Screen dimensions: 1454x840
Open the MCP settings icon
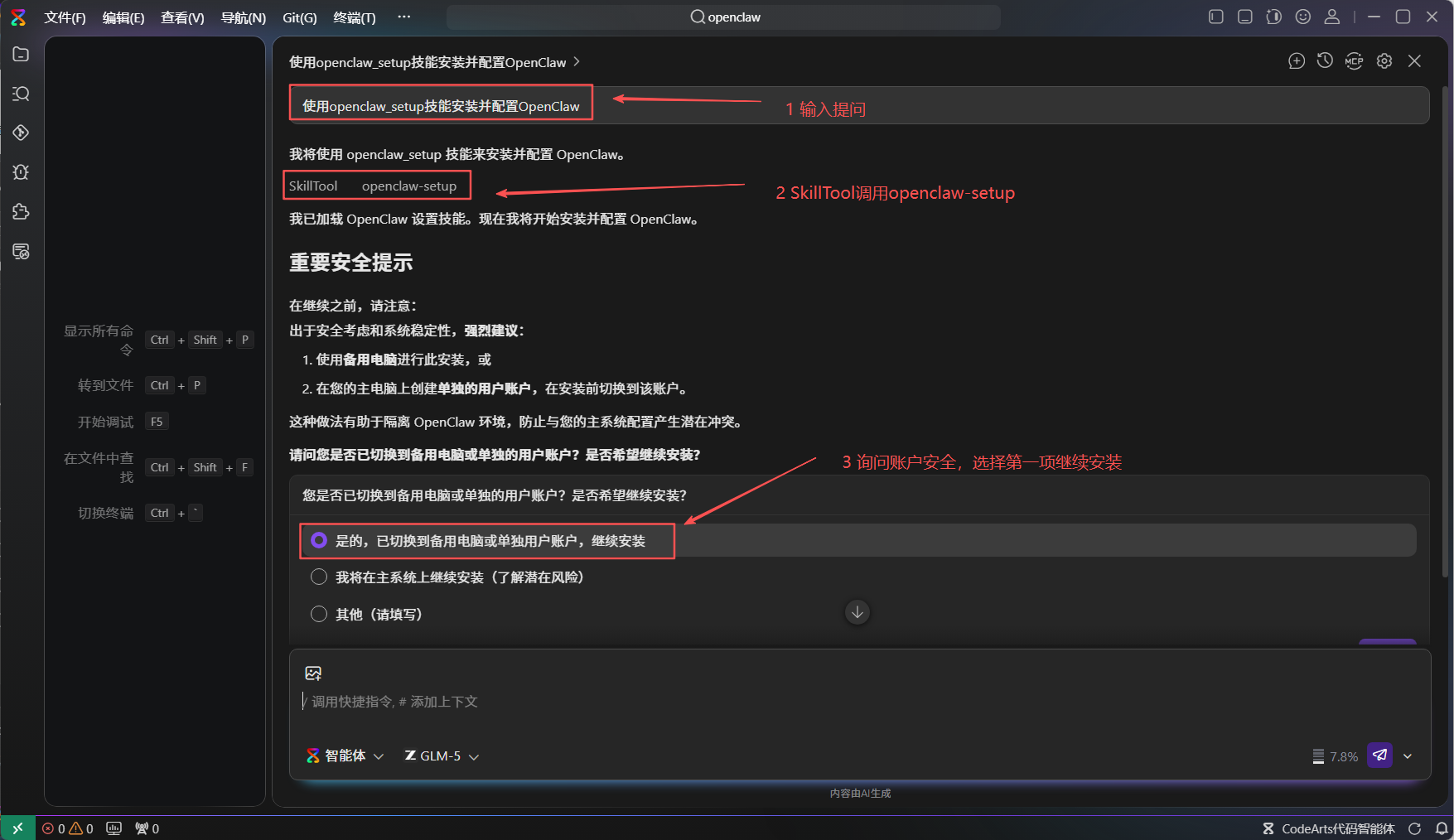pyautogui.click(x=1354, y=61)
